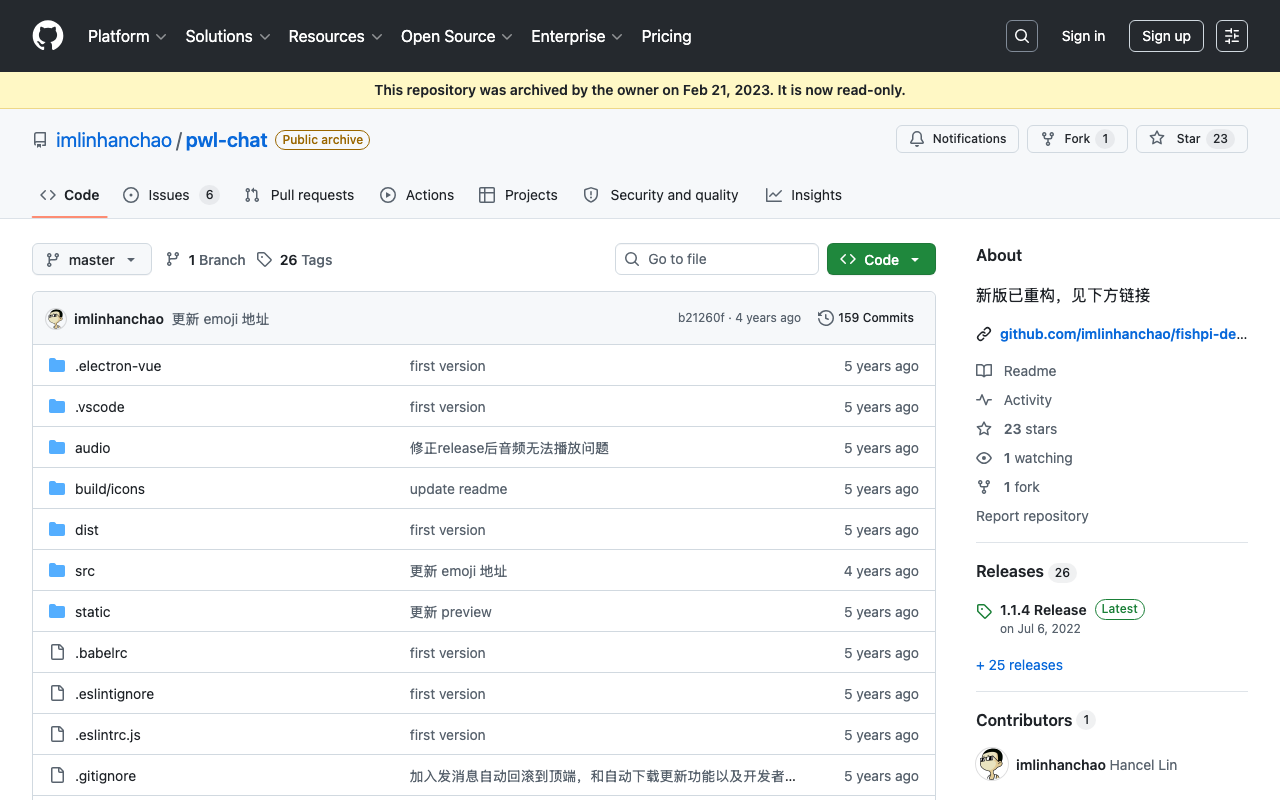1280x800 pixels.
Task: Click the build/icons folder icon
Action: [x=57, y=489]
